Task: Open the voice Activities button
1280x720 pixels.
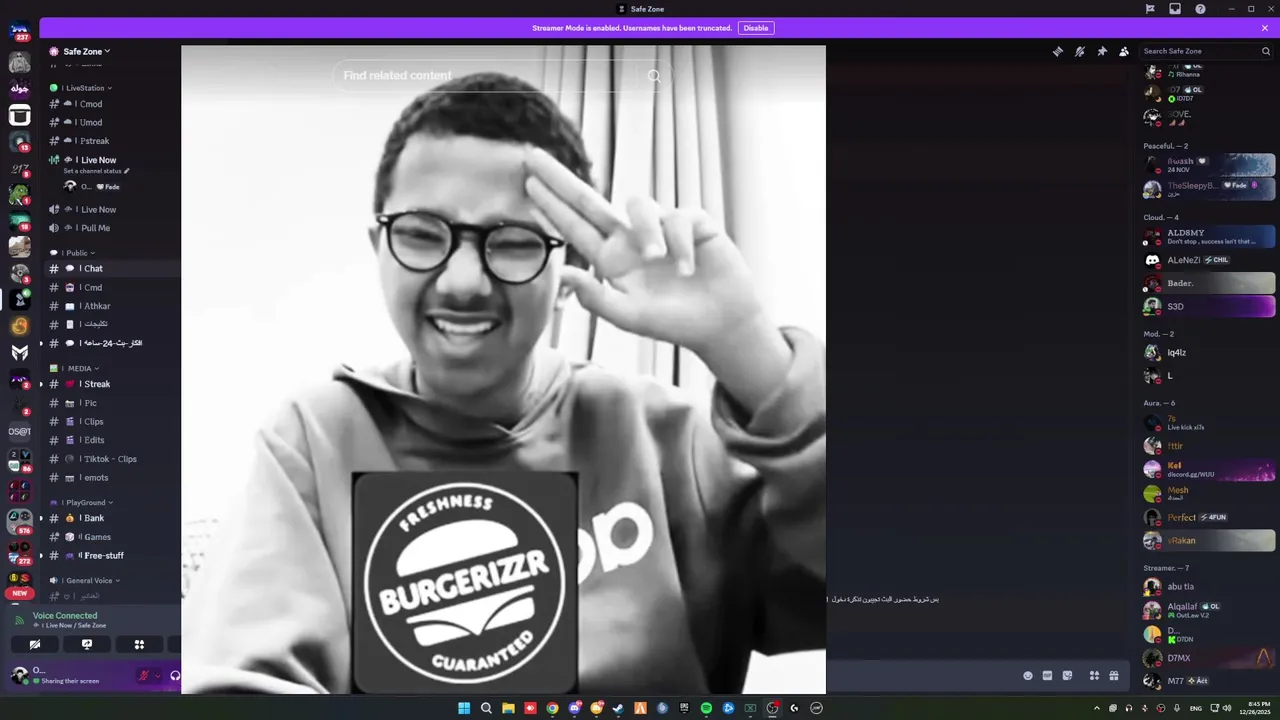Action: tap(140, 645)
